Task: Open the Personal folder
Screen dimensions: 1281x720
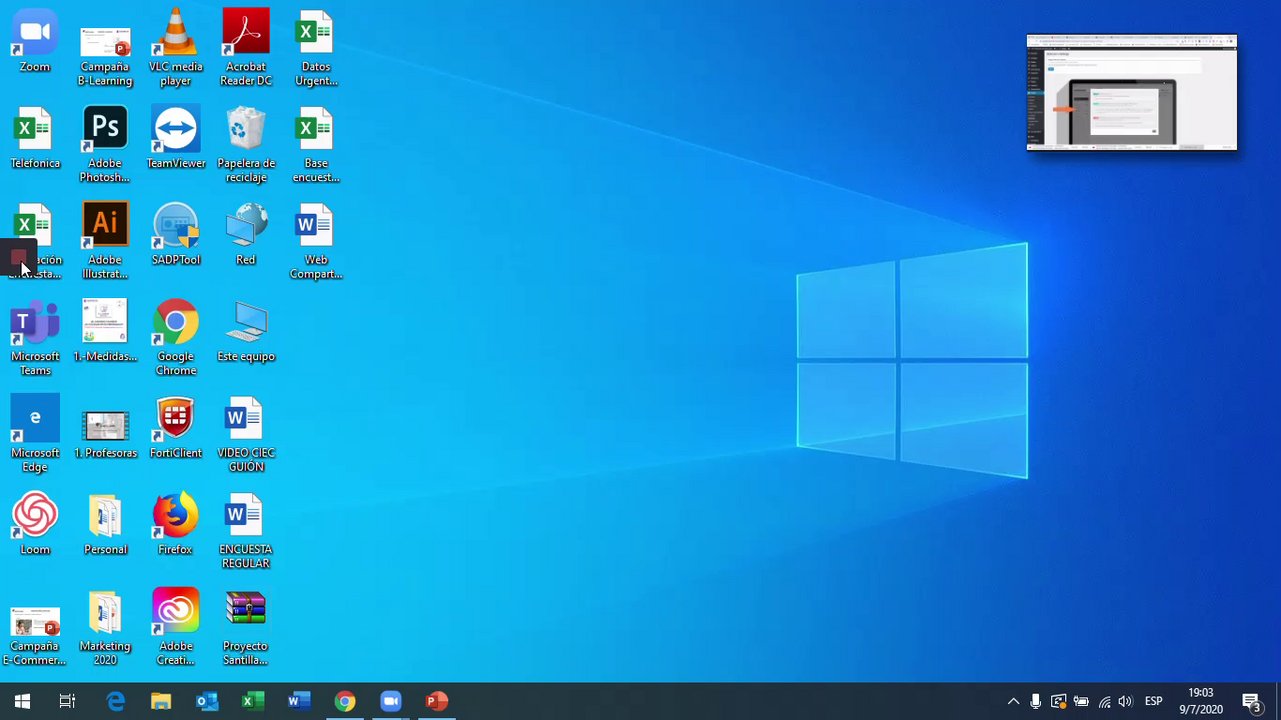Action: pos(105,524)
